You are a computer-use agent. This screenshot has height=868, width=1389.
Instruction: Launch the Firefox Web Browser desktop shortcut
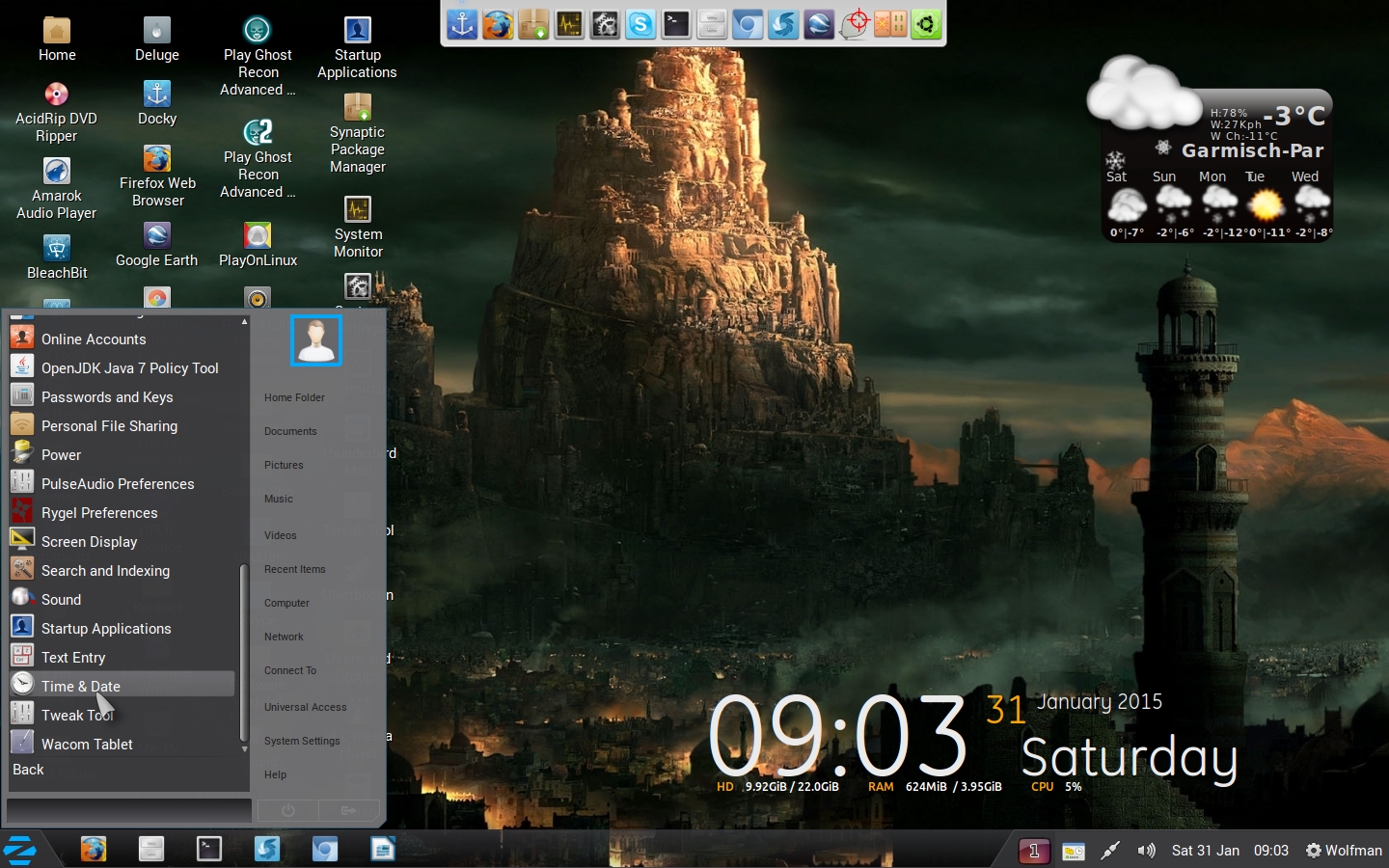pyautogui.click(x=157, y=176)
